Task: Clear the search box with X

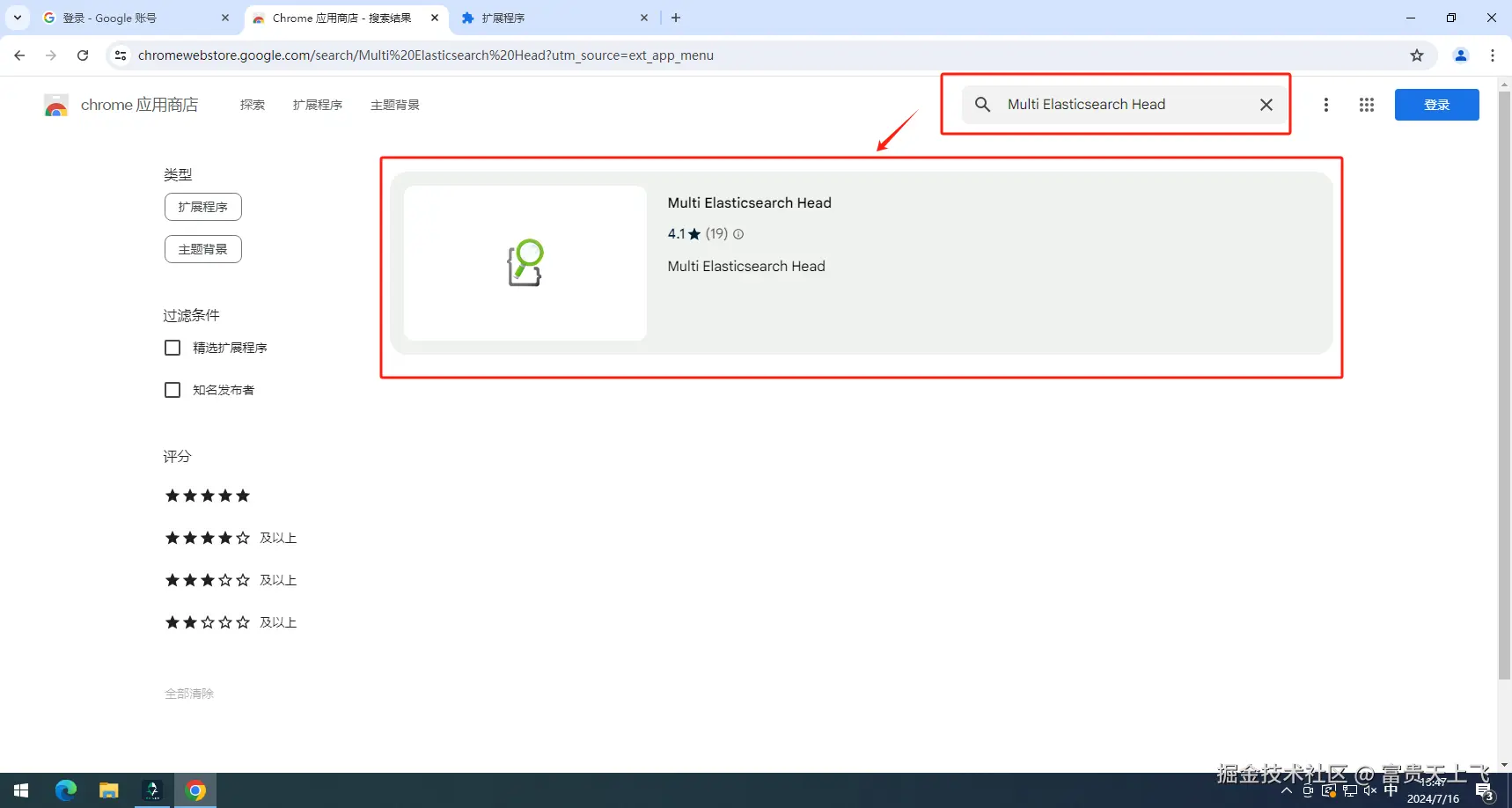Action: pos(1266,105)
